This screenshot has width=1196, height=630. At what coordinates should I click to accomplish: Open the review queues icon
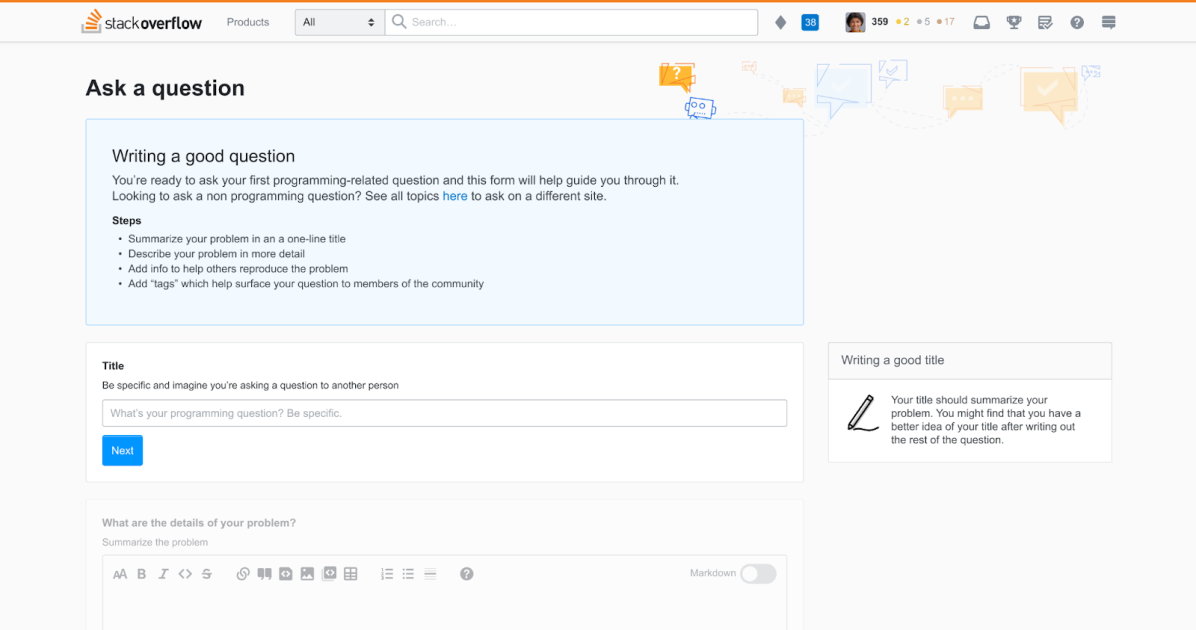pyautogui.click(x=1045, y=22)
